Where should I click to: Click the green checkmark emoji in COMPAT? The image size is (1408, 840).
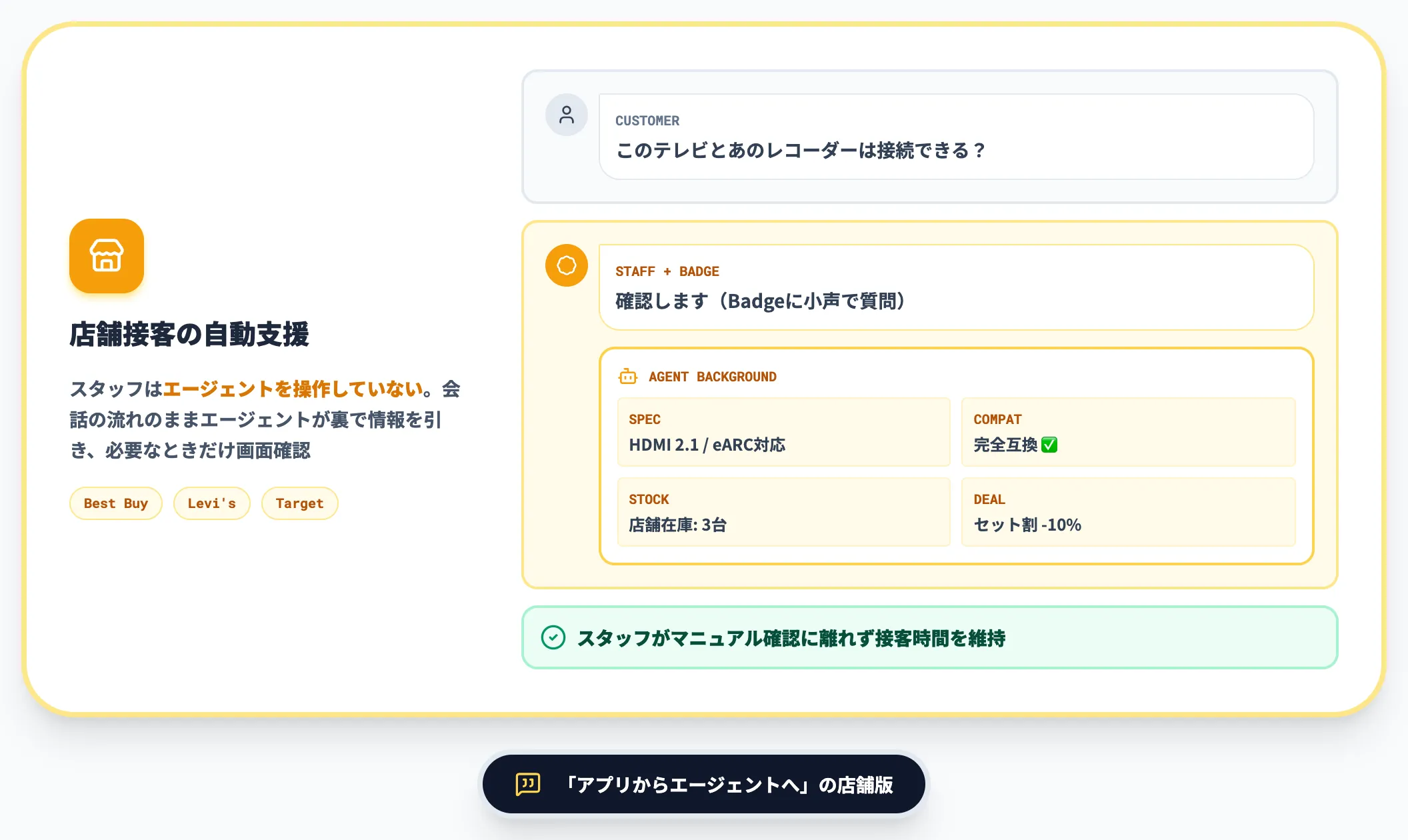pyautogui.click(x=1049, y=445)
